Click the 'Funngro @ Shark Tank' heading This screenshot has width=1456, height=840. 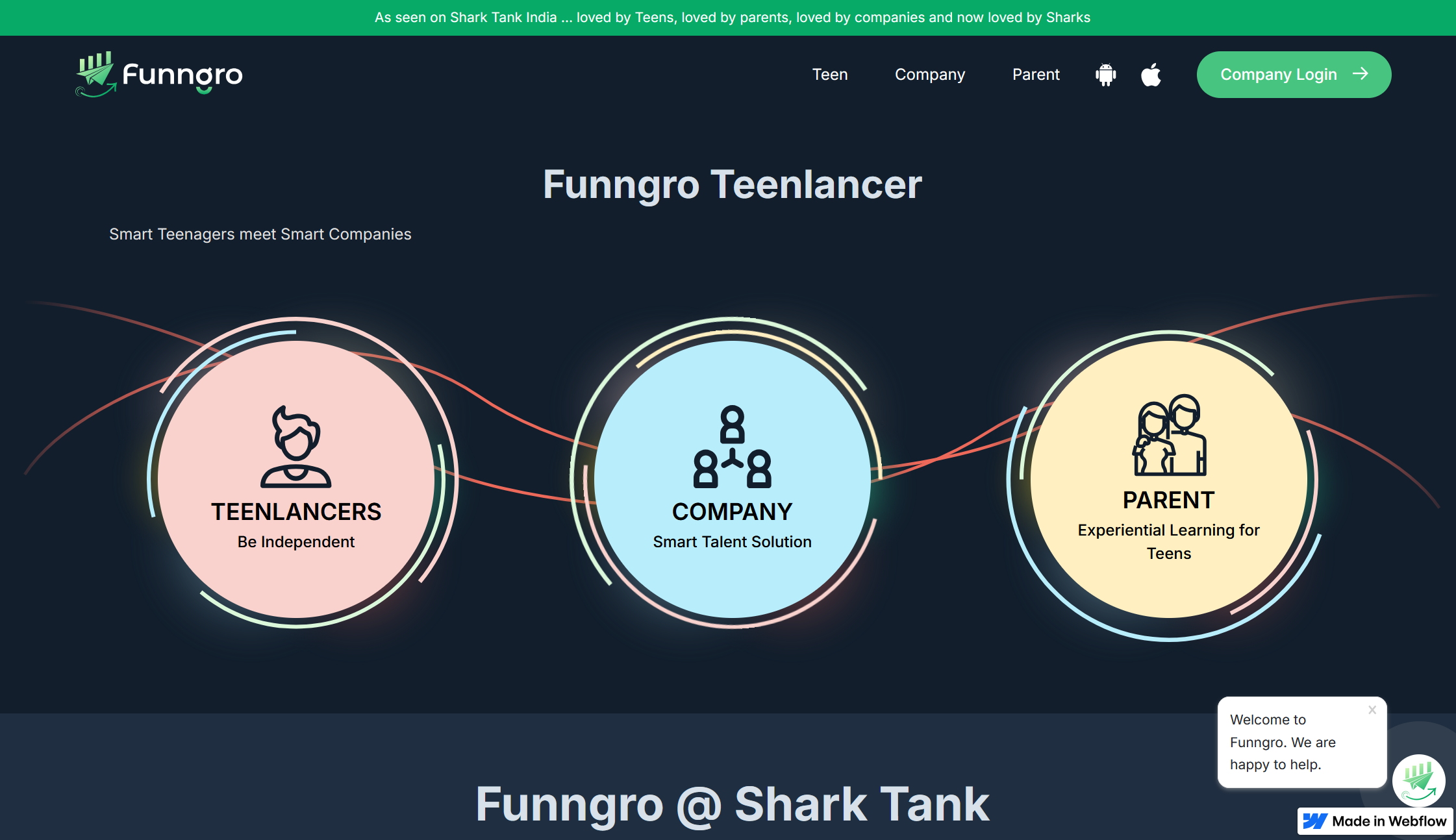point(733,804)
